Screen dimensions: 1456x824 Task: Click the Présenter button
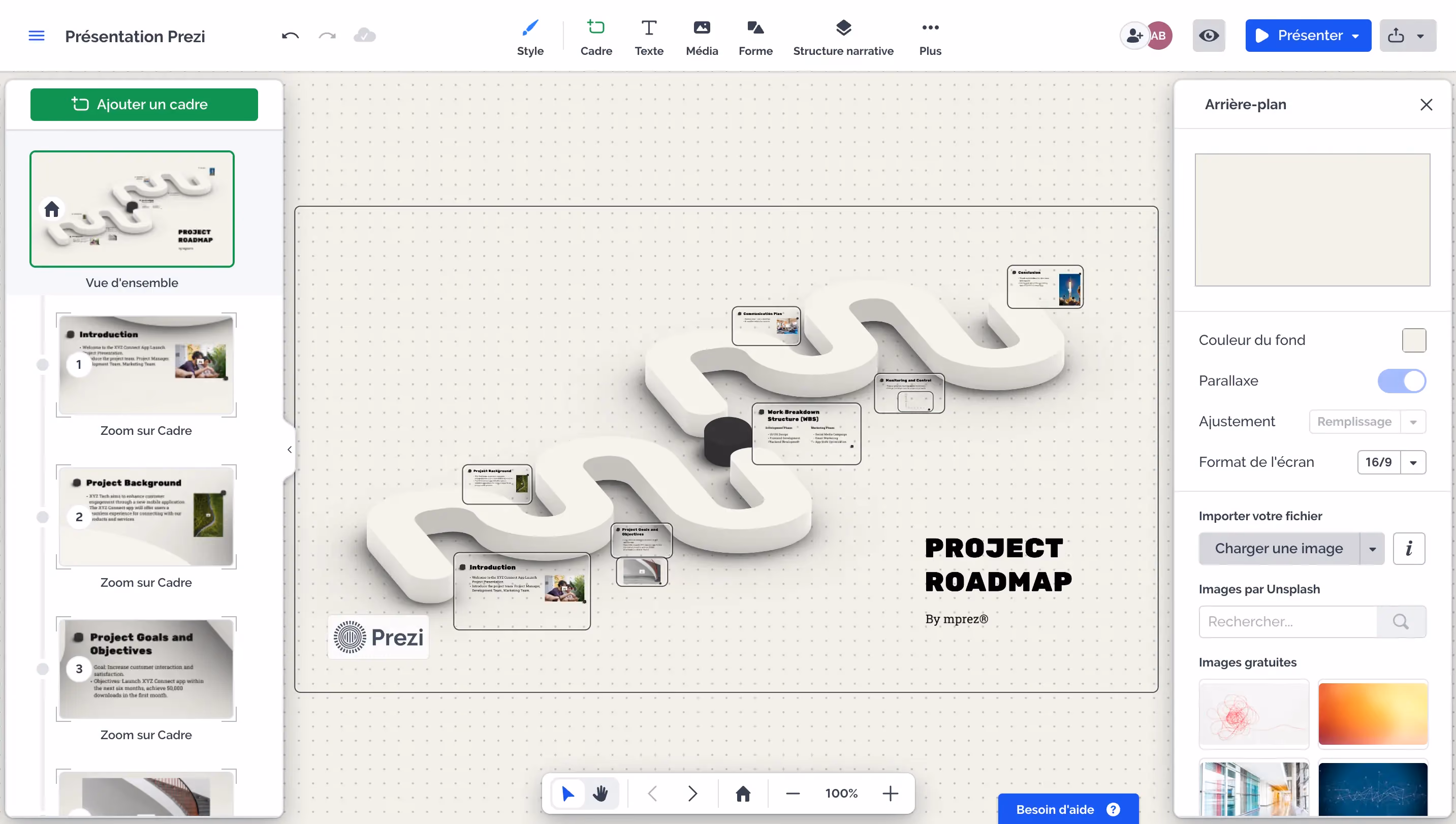[x=1299, y=36]
